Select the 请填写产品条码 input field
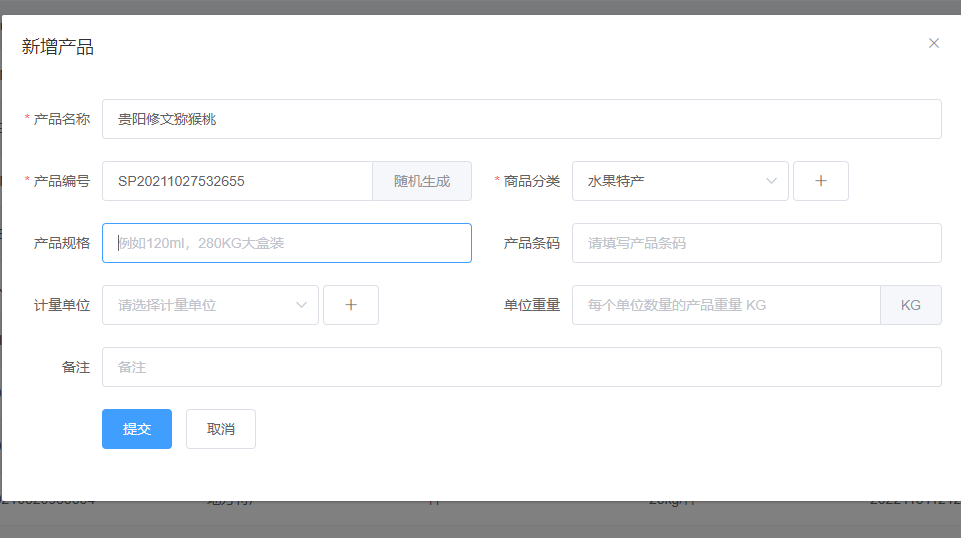This screenshot has width=961, height=538. (x=756, y=243)
